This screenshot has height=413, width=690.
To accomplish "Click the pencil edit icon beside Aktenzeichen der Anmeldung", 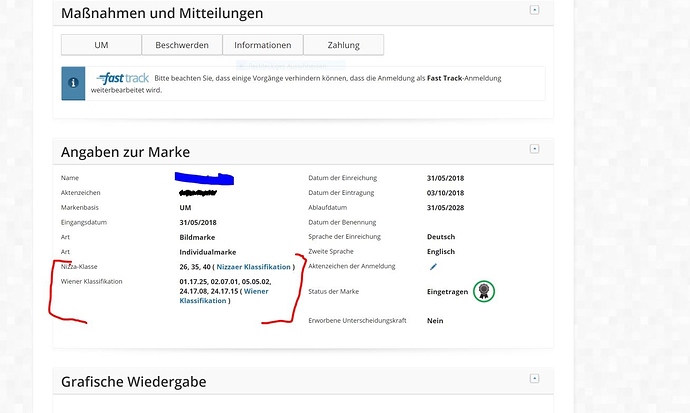I will pos(433,267).
